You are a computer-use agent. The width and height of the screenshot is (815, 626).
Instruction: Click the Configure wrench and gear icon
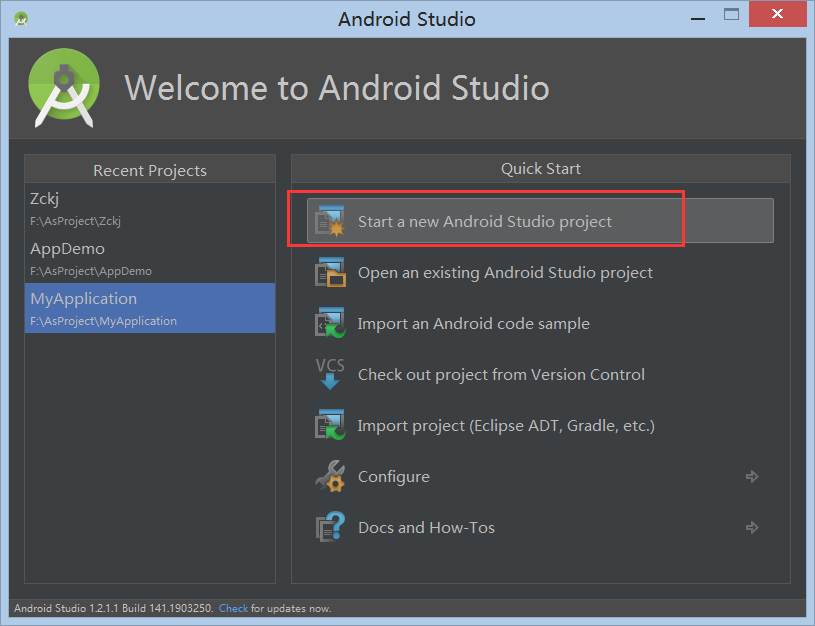pyautogui.click(x=330, y=476)
